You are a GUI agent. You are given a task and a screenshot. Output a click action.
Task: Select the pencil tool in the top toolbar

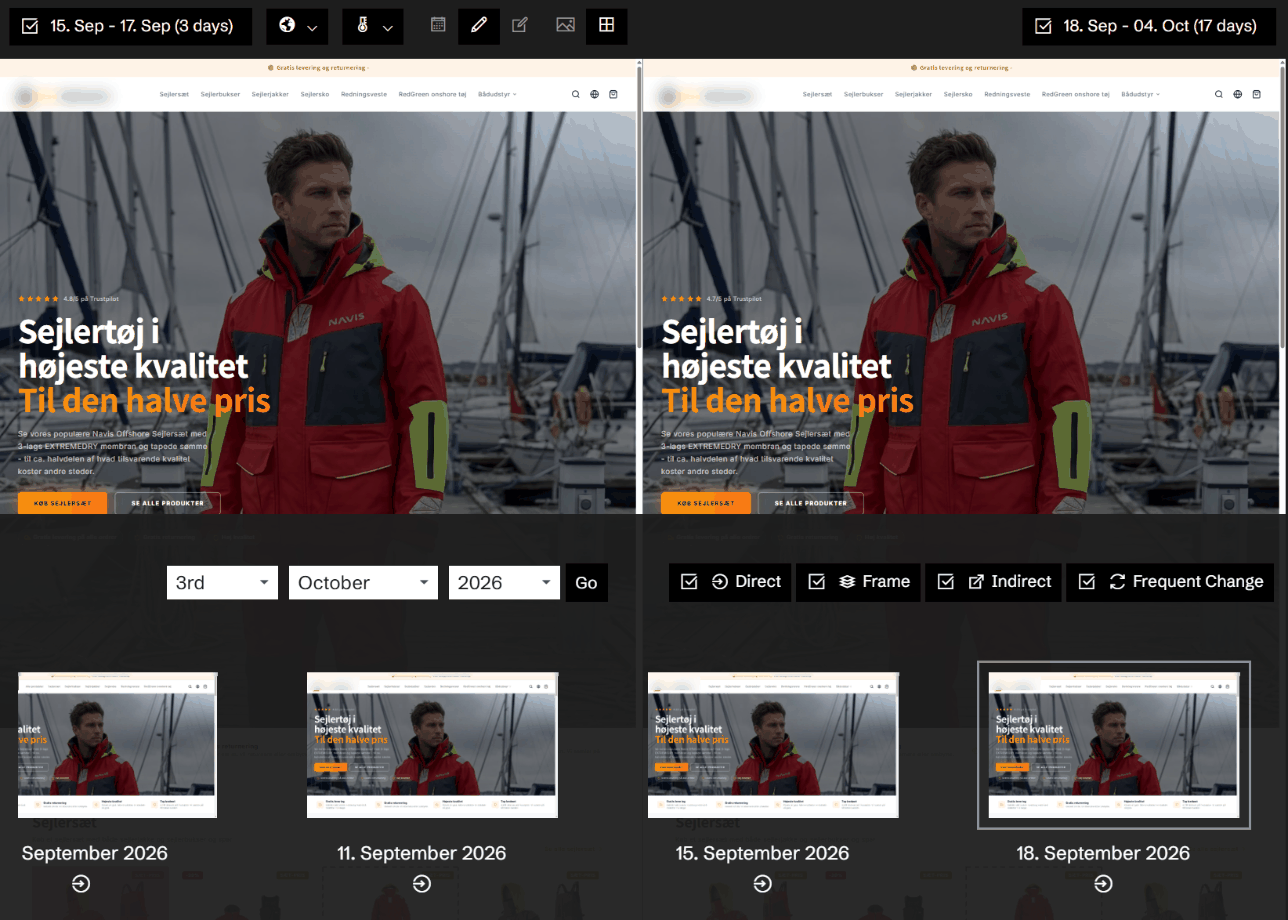pyautogui.click(x=479, y=25)
